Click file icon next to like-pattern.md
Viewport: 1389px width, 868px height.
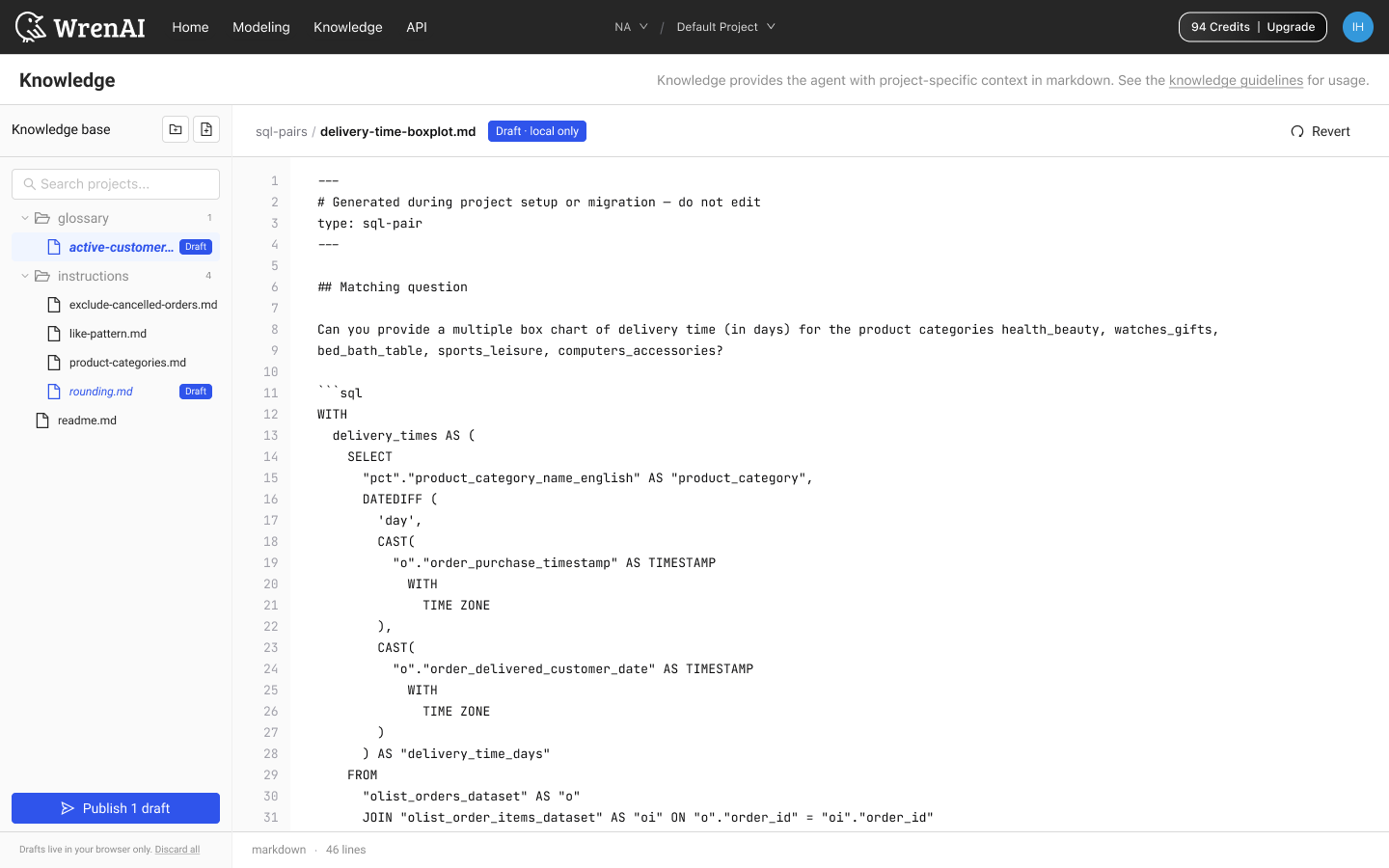click(x=54, y=334)
